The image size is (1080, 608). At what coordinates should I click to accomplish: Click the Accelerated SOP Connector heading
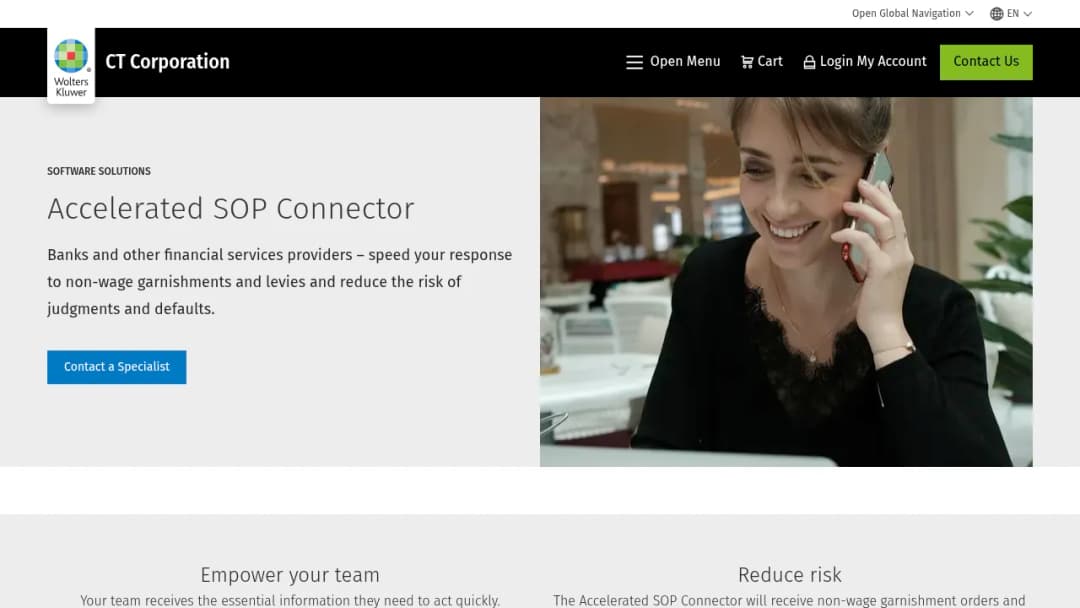pos(231,209)
